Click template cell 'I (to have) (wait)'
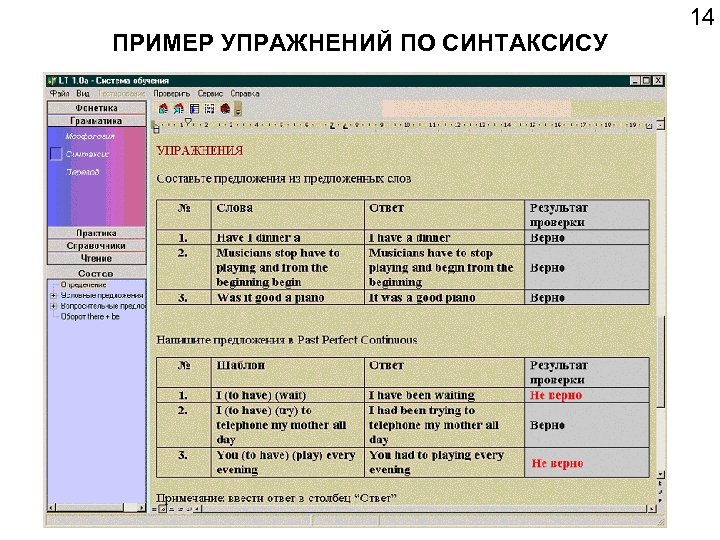The width and height of the screenshot is (720, 540). pos(288,395)
